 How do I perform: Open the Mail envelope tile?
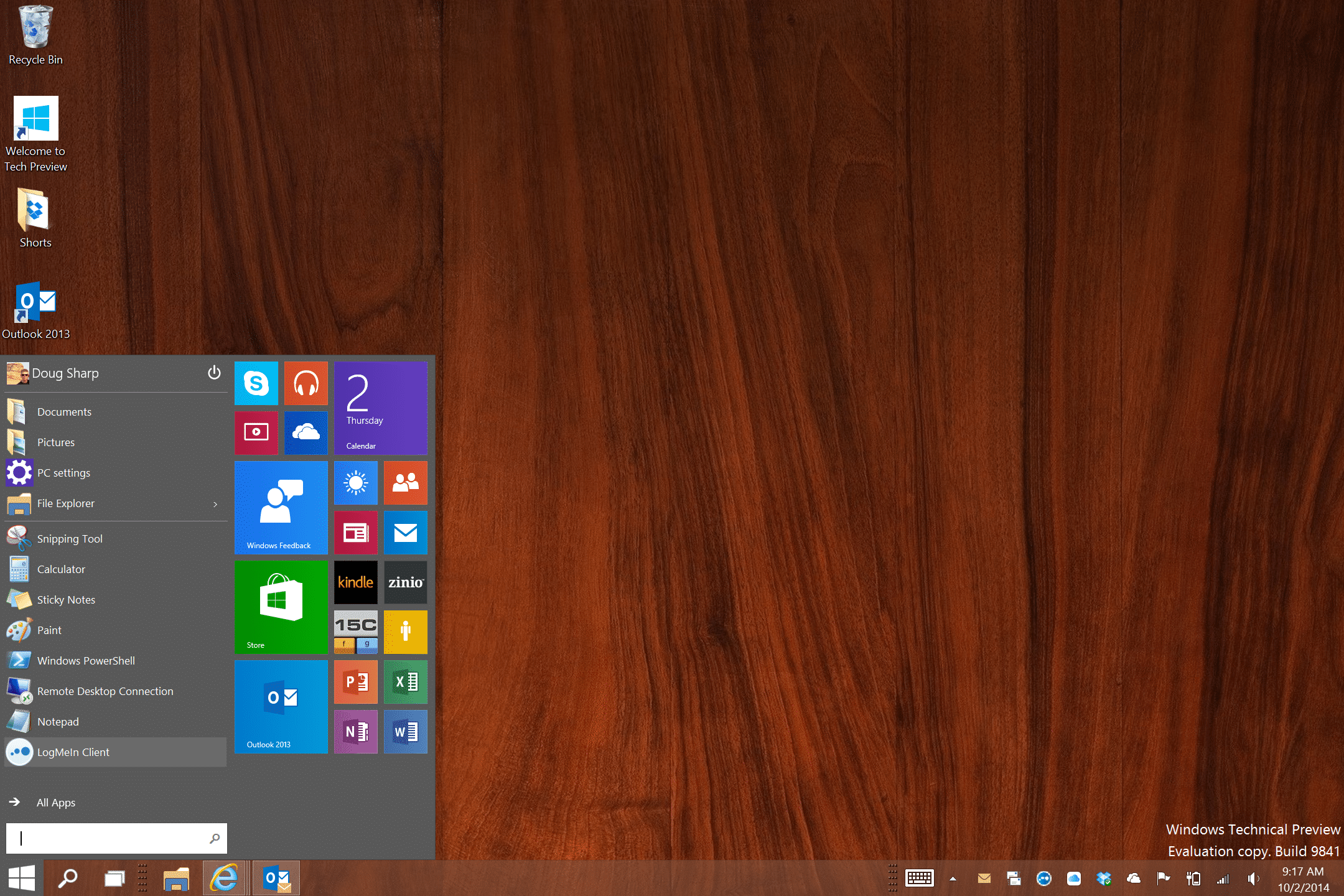point(406,533)
